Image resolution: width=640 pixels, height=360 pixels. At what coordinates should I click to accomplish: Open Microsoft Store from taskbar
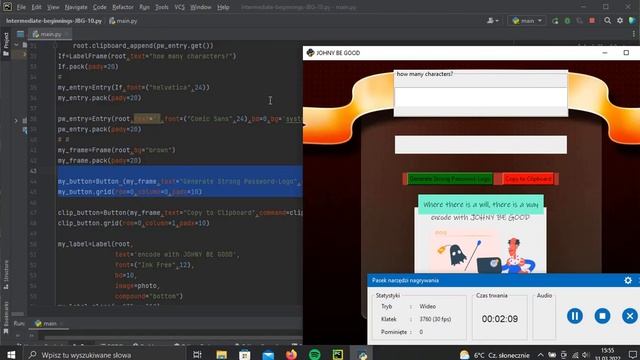coord(244,355)
